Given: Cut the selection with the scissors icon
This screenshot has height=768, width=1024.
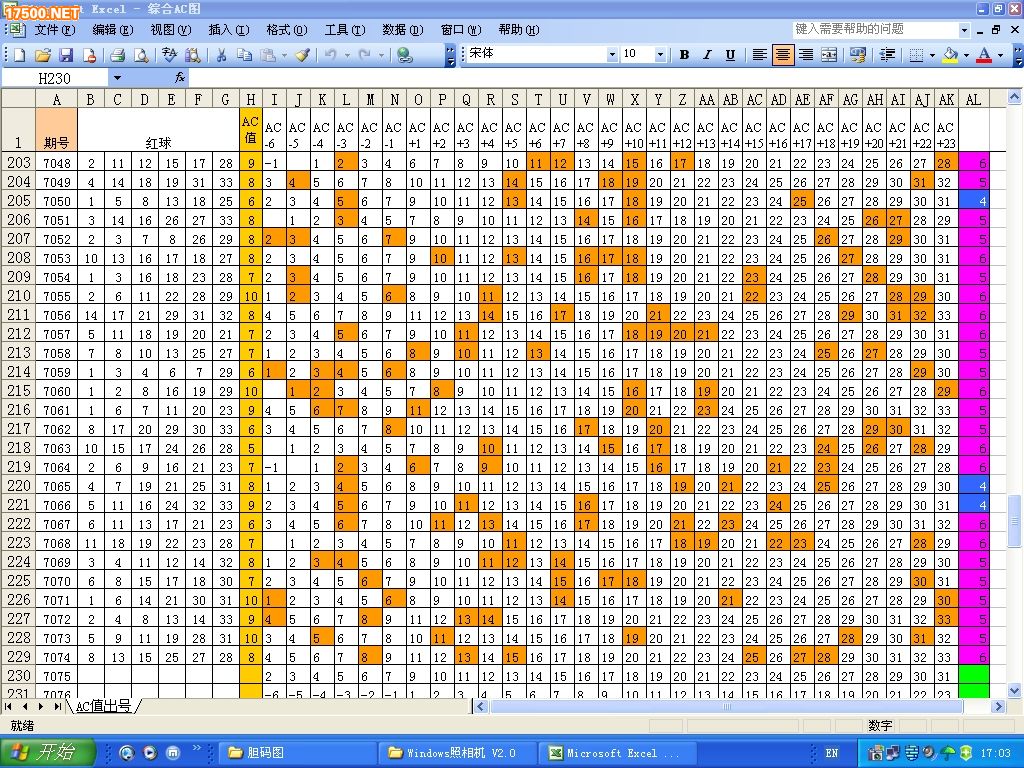Looking at the screenshot, I should (221, 56).
